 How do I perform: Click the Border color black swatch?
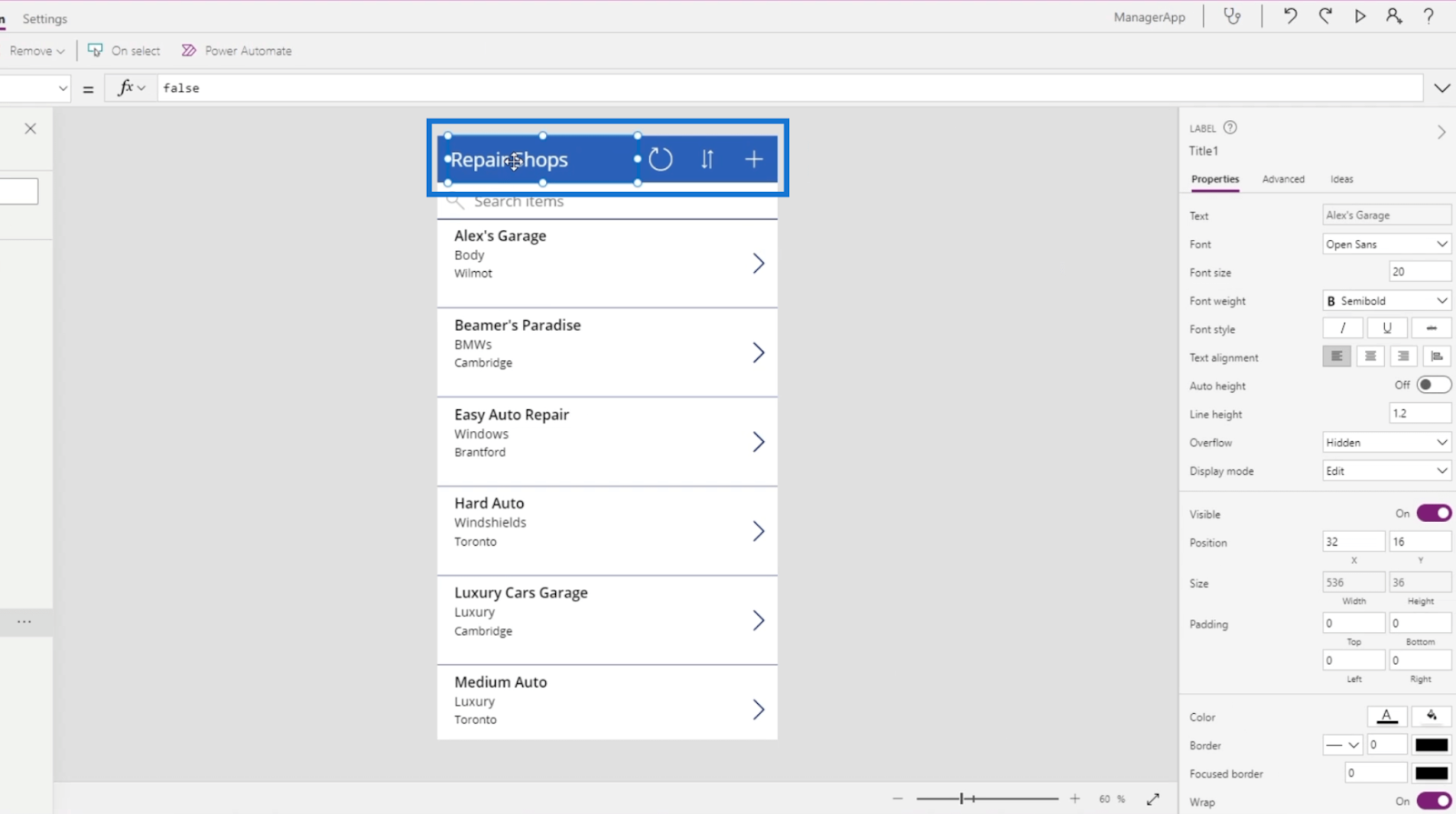(1431, 745)
